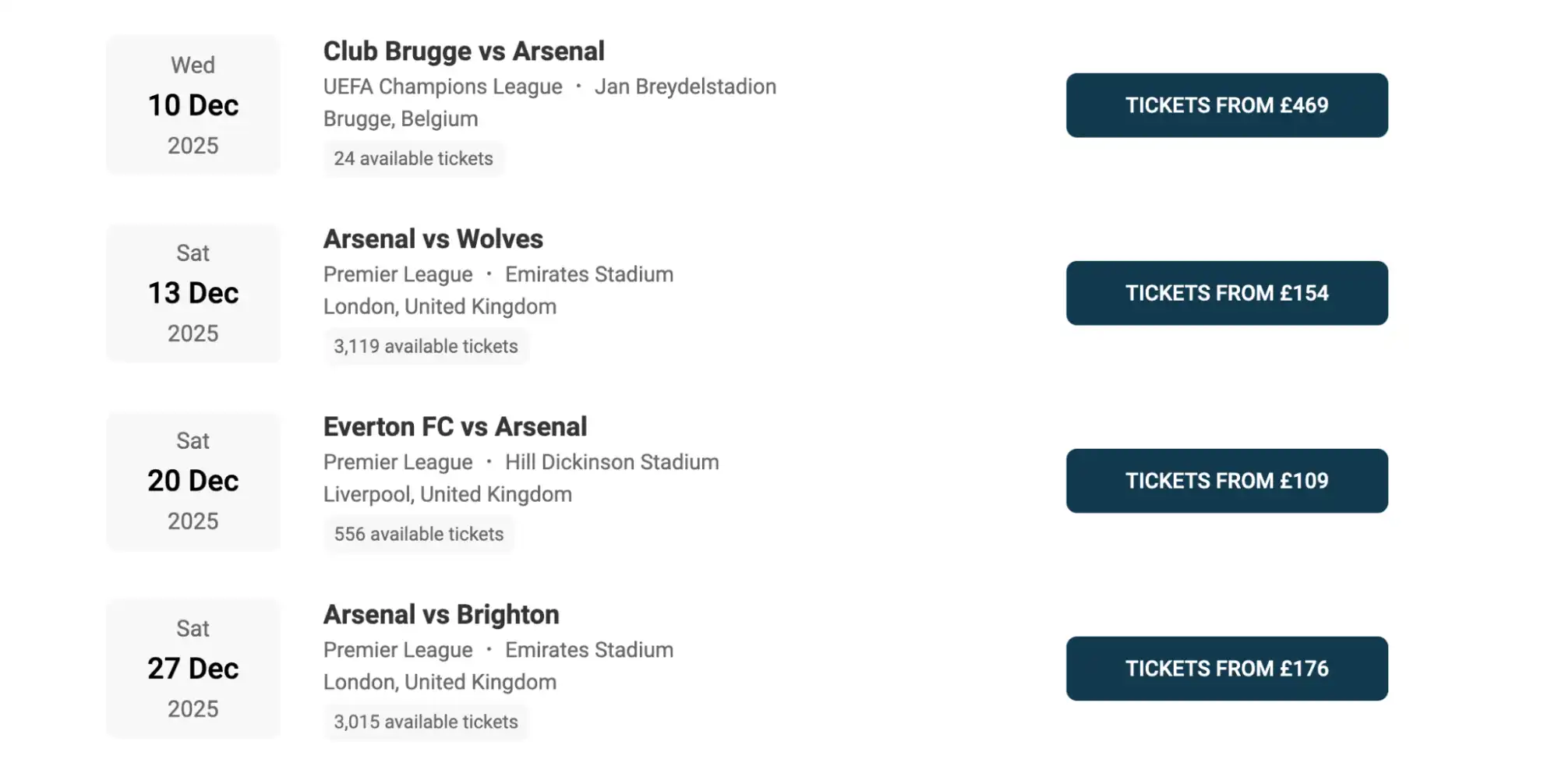The width and height of the screenshot is (1558, 784).
Task: Click the "556 available tickets" badge
Action: pyautogui.click(x=419, y=534)
